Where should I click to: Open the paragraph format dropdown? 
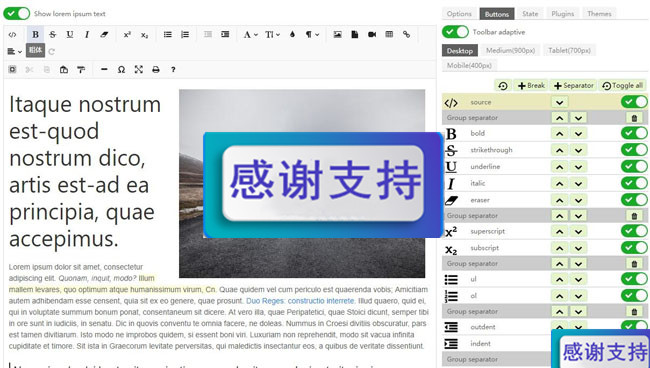click(313, 34)
